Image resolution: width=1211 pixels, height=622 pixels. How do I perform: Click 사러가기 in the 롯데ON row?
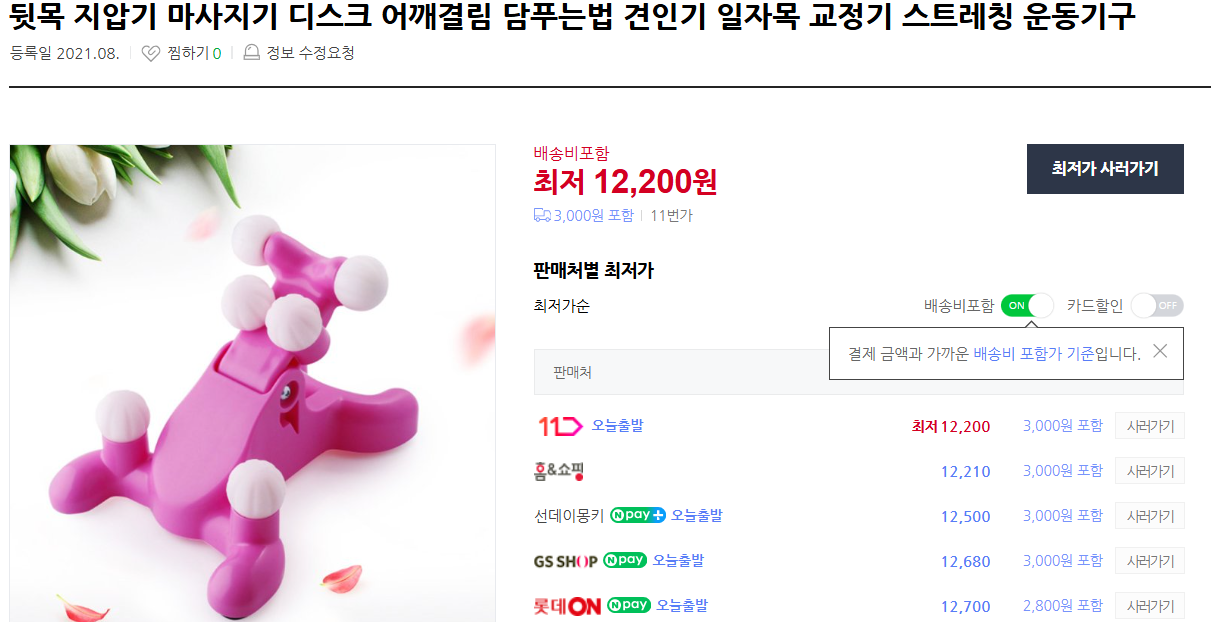(x=1149, y=605)
